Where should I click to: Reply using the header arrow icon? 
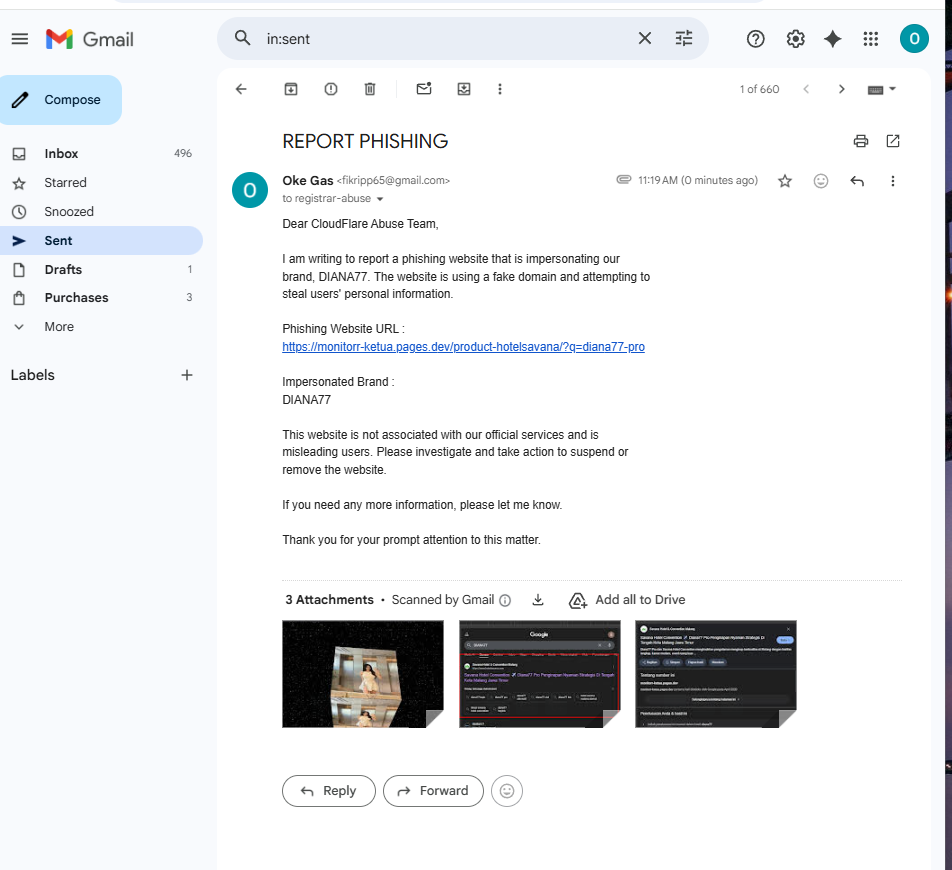[x=857, y=181]
